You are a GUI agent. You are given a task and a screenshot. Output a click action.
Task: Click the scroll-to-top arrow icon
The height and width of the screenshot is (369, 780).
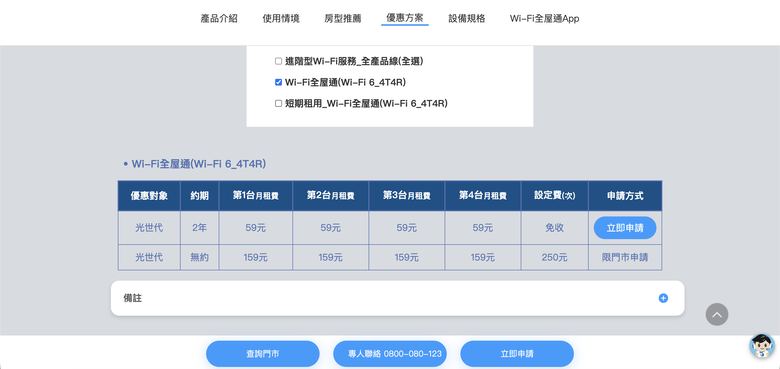coord(716,315)
